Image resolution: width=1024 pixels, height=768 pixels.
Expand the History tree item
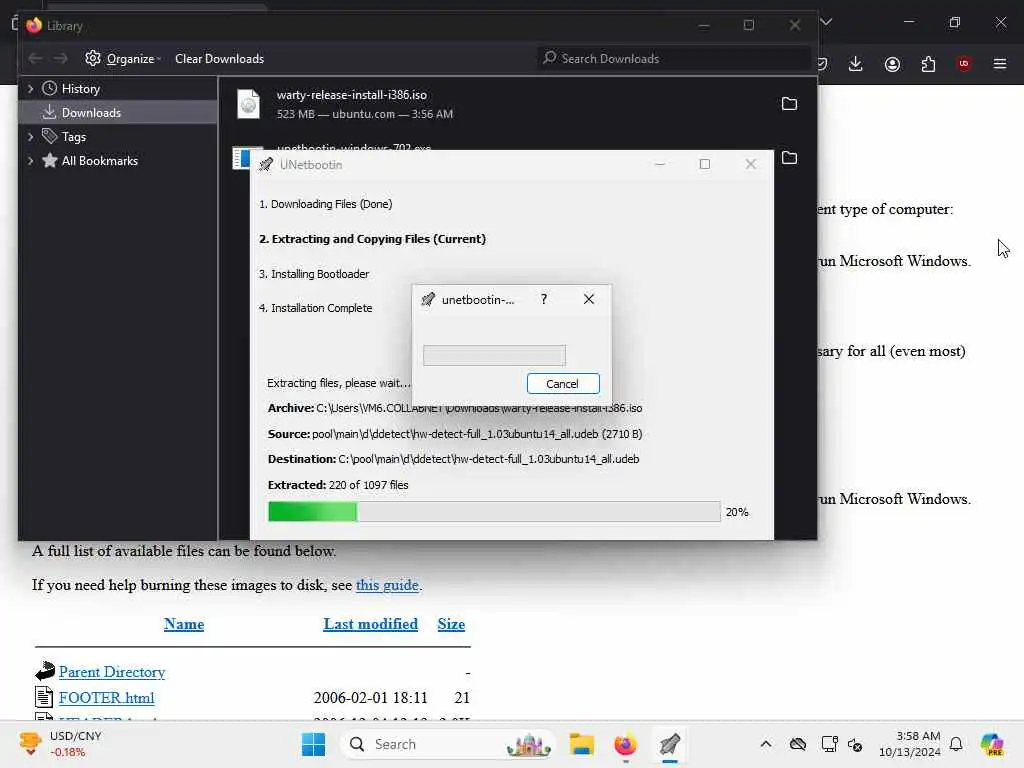(30, 88)
